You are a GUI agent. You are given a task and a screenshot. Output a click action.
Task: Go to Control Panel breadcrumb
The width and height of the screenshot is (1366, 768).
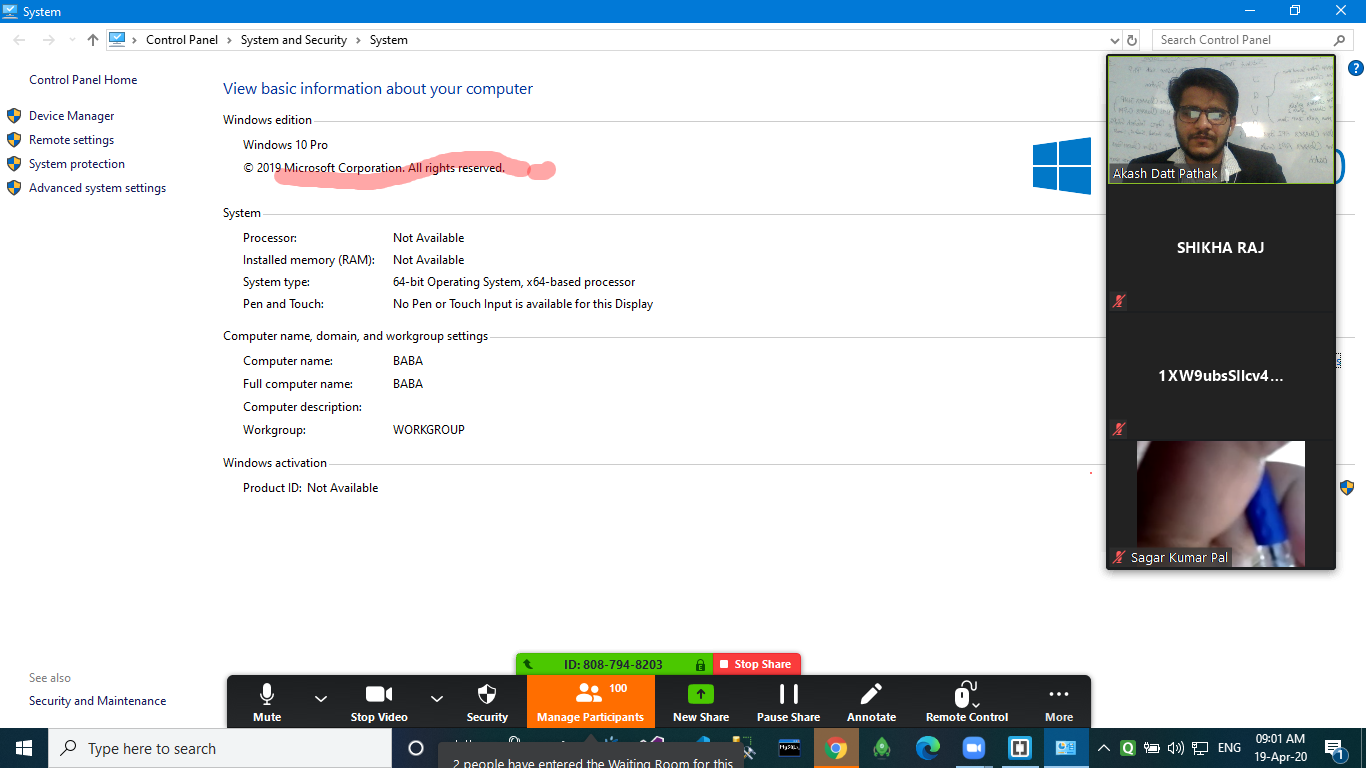(x=181, y=40)
